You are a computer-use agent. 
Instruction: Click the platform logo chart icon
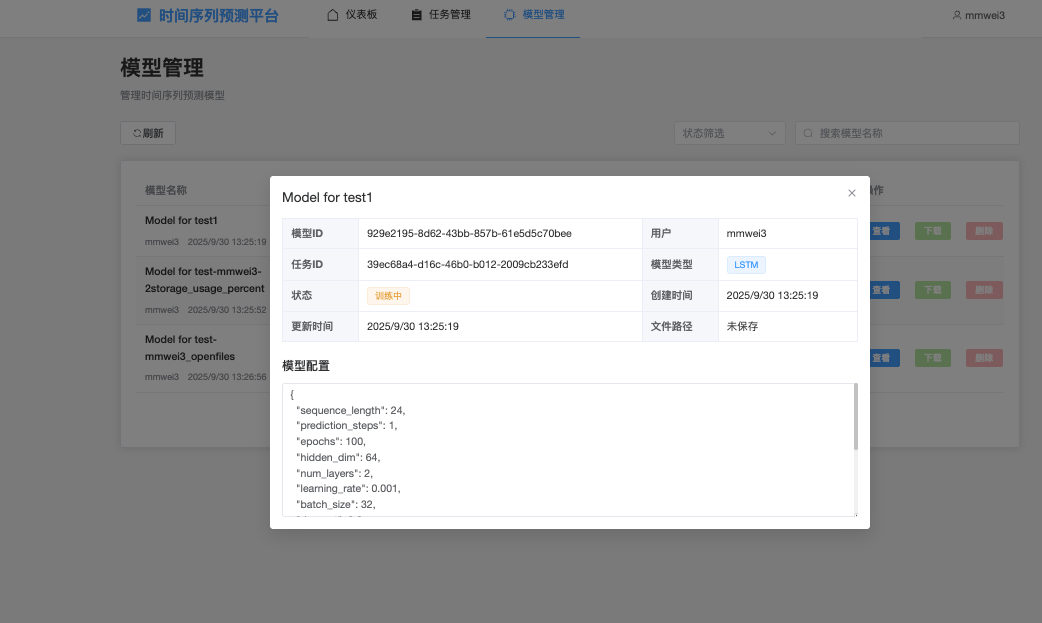[144, 15]
